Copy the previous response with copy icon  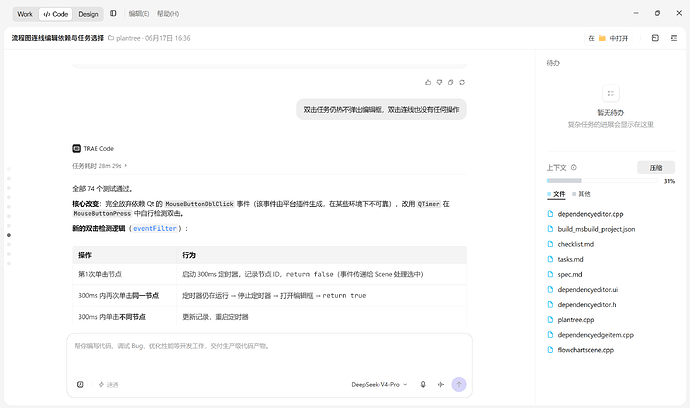tap(451, 82)
